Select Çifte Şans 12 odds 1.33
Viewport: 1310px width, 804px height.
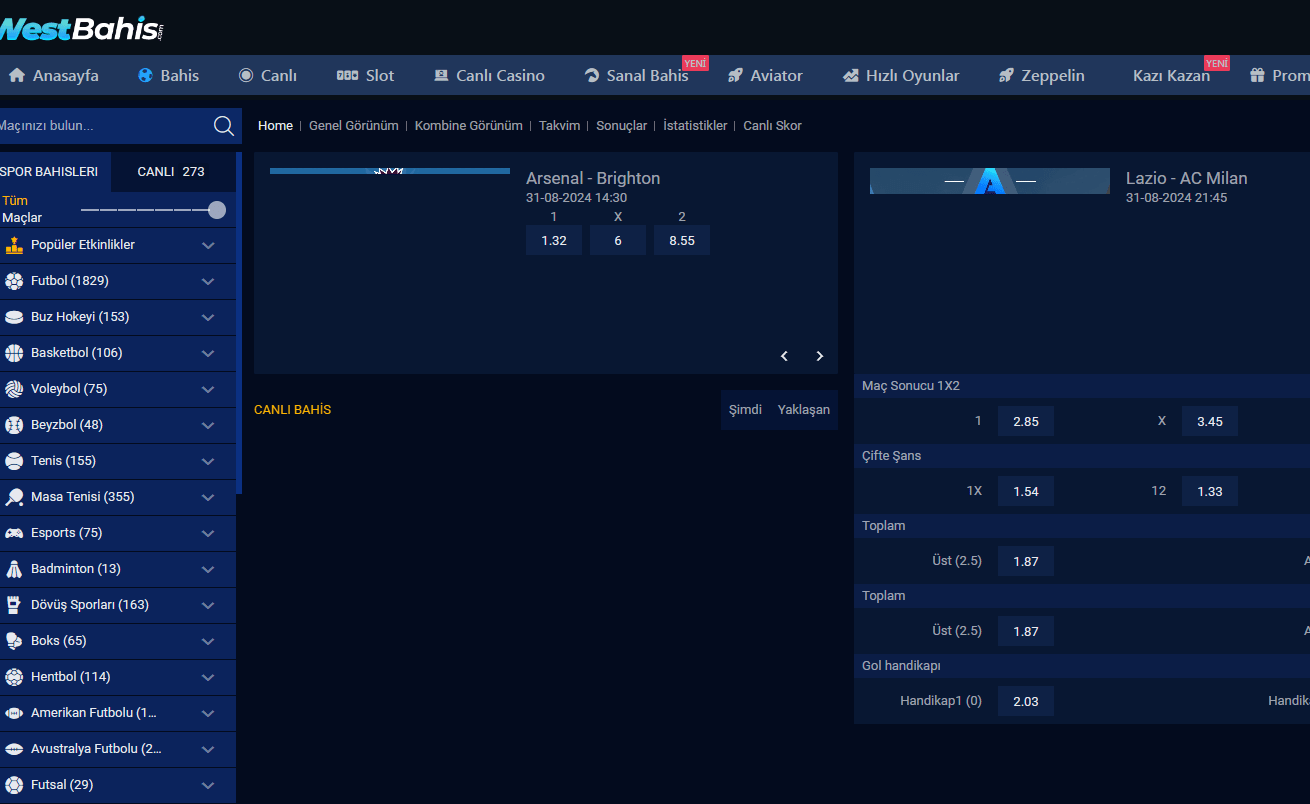(1210, 491)
